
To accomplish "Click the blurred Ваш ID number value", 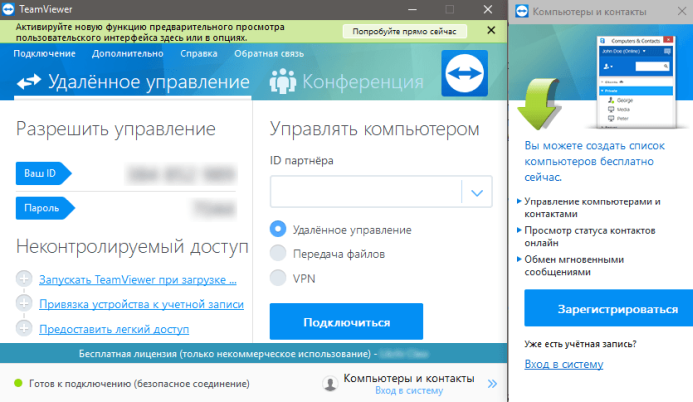I will [182, 174].
